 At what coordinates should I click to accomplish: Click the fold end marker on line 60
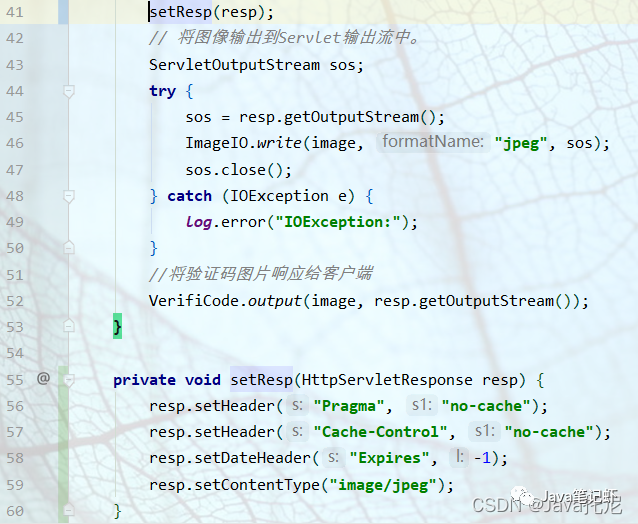pos(69,510)
